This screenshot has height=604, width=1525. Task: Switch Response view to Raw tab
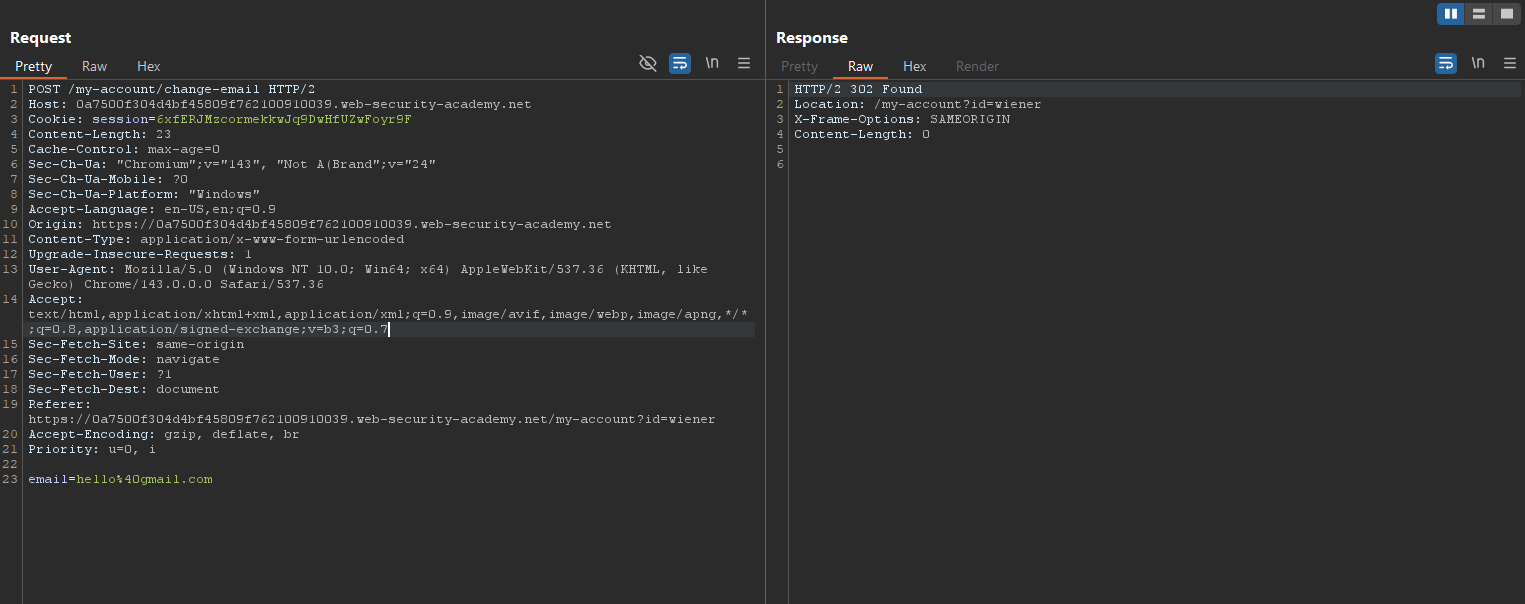pyautogui.click(x=860, y=66)
